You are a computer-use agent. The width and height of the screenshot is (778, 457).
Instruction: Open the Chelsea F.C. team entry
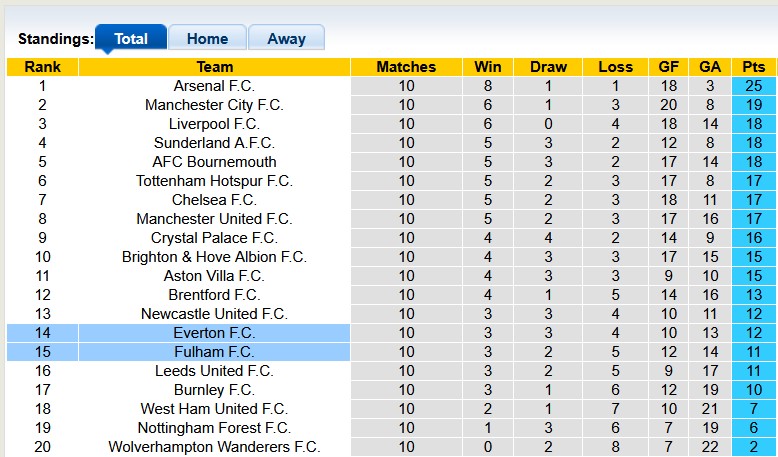214,200
